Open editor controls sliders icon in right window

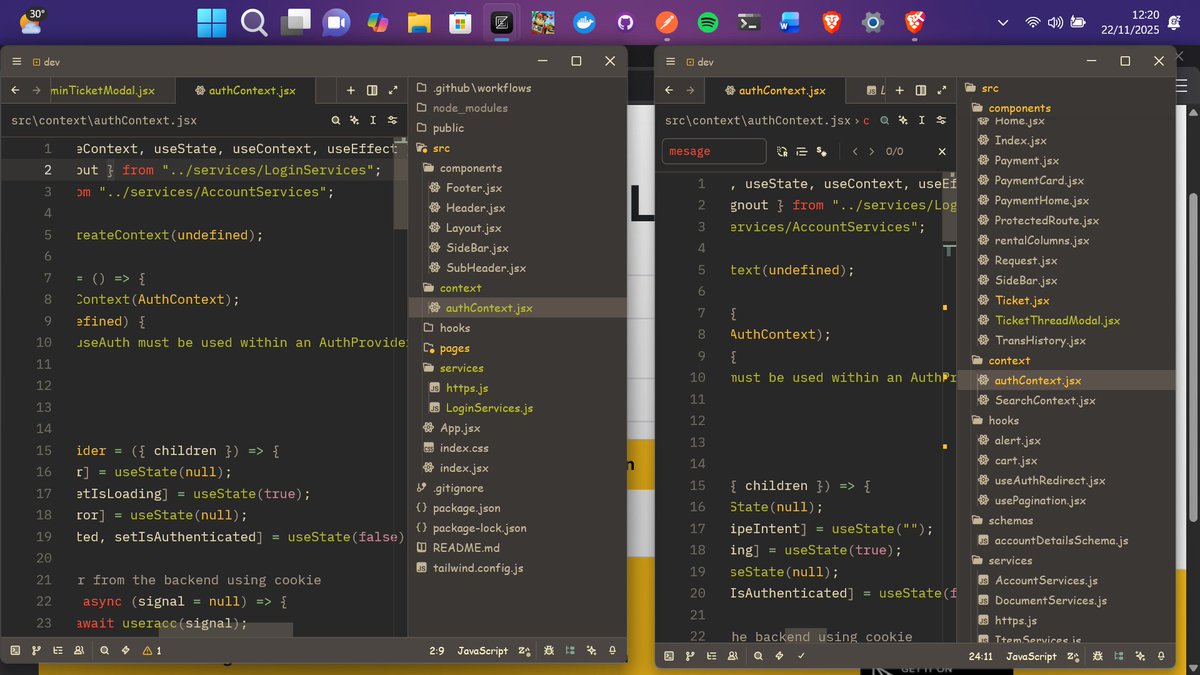click(x=941, y=120)
